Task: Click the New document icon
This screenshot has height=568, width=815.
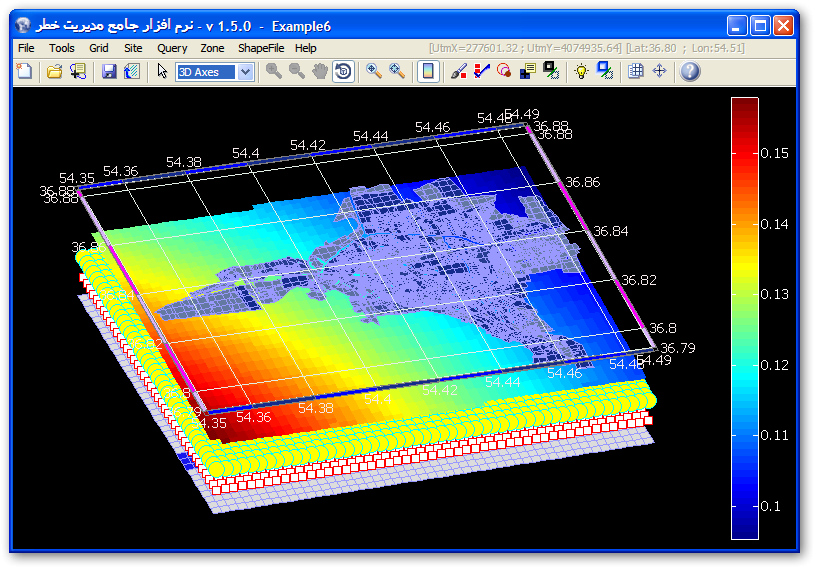Action: [25, 71]
